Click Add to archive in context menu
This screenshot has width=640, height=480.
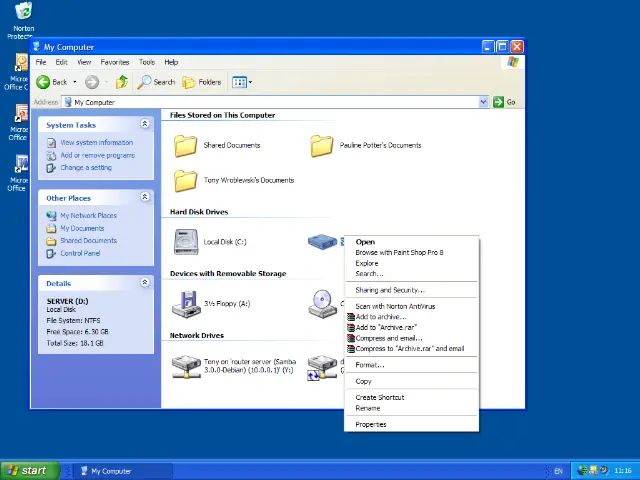[380, 317]
